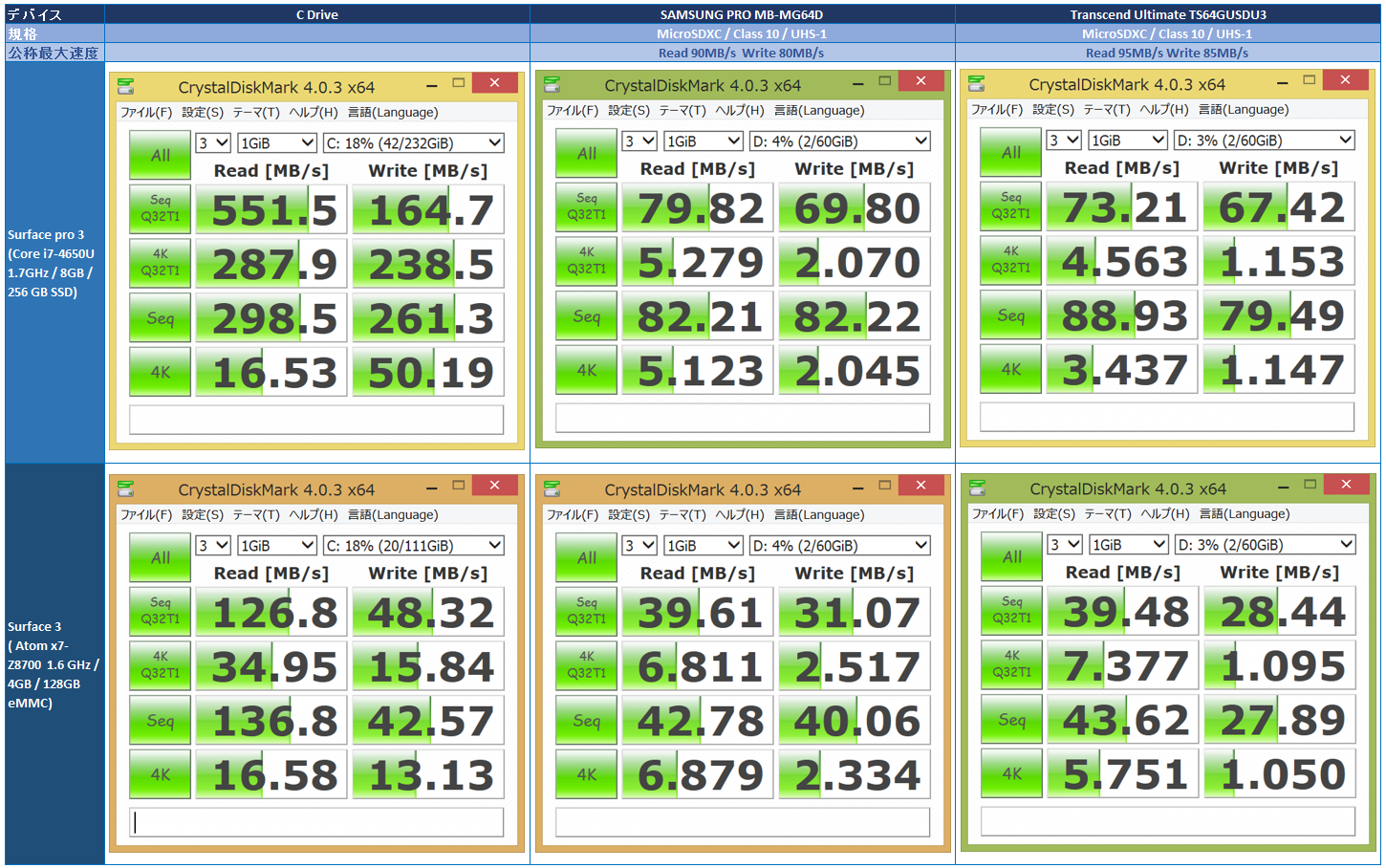Start 4K test beside the 3.437 read result
This screenshot has height=868, width=1386.
(1010, 369)
